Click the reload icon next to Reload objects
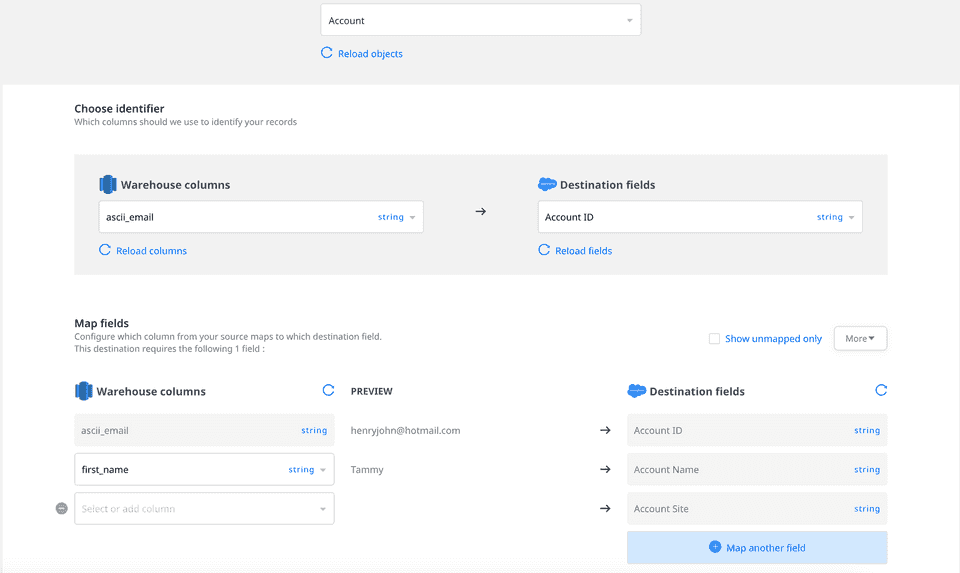Screen dimensions: 960x573 pyautogui.click(x=327, y=53)
